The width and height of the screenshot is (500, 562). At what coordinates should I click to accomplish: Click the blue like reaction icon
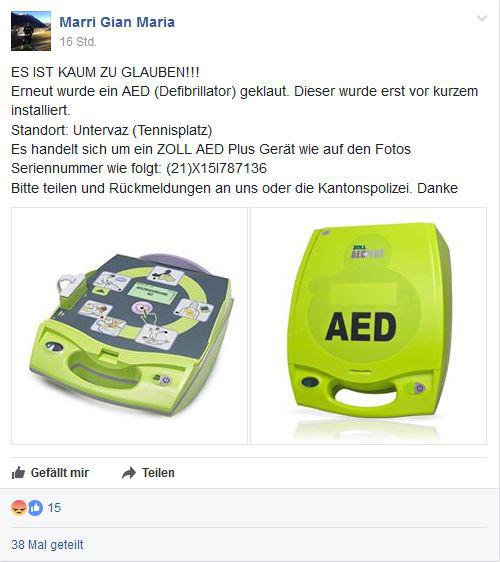coord(35,508)
